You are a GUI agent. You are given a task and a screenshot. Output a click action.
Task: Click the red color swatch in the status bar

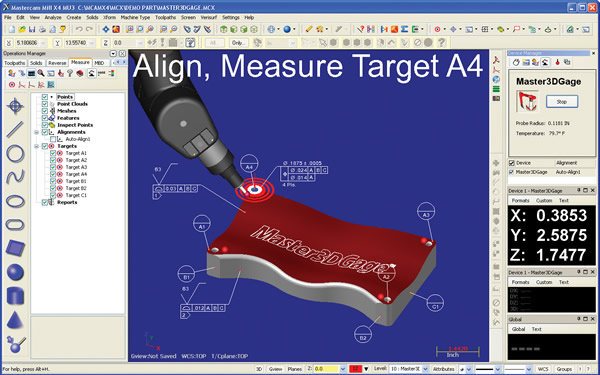click(x=355, y=369)
